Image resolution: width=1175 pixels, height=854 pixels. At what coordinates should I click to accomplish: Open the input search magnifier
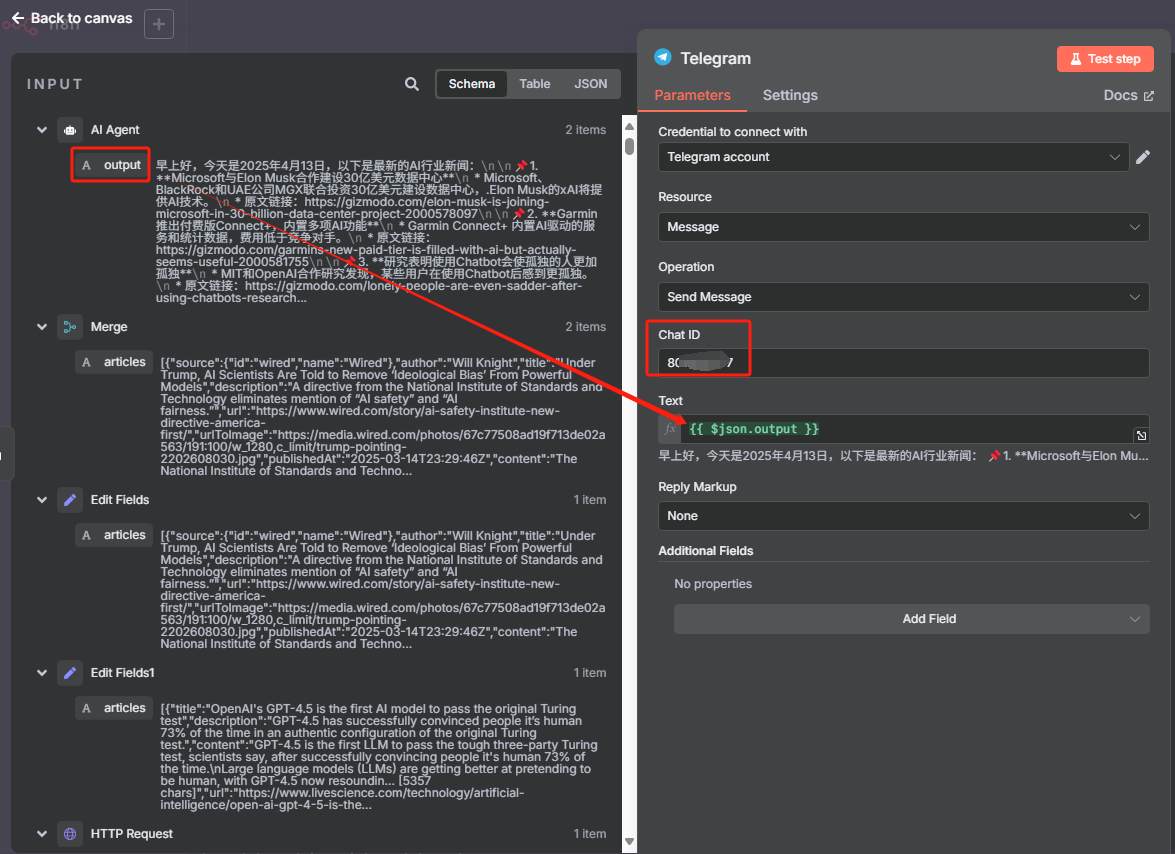[411, 84]
